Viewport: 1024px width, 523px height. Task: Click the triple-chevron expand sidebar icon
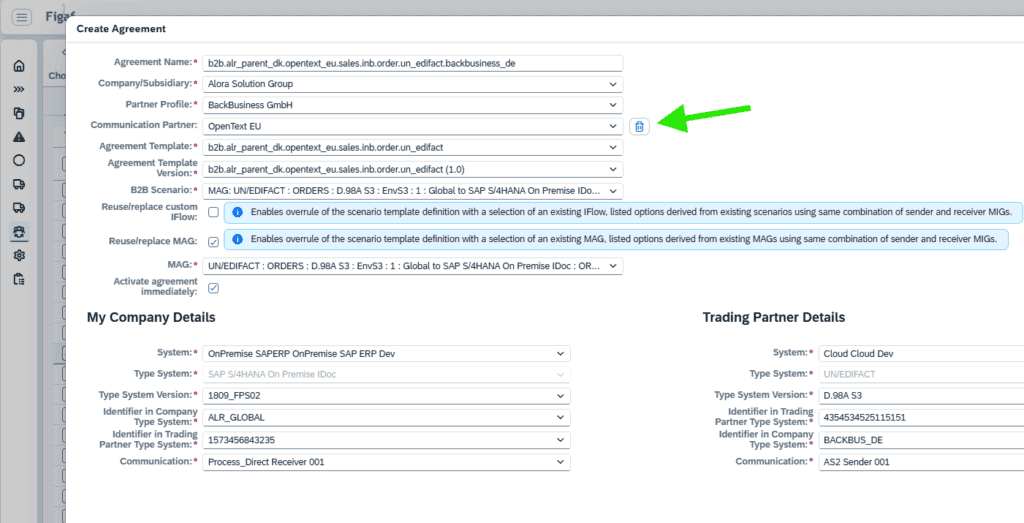(19, 89)
